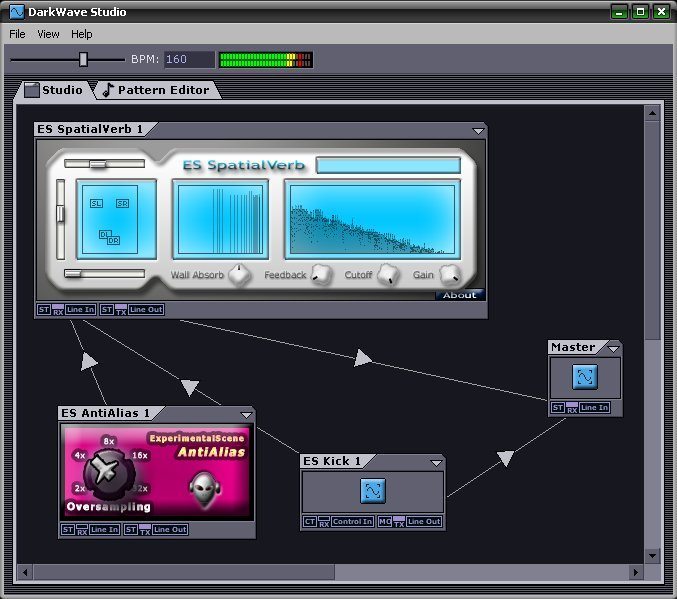677x599 pixels.
Task: Open the ES Kick 1 module dropdown
Action: (x=436, y=463)
